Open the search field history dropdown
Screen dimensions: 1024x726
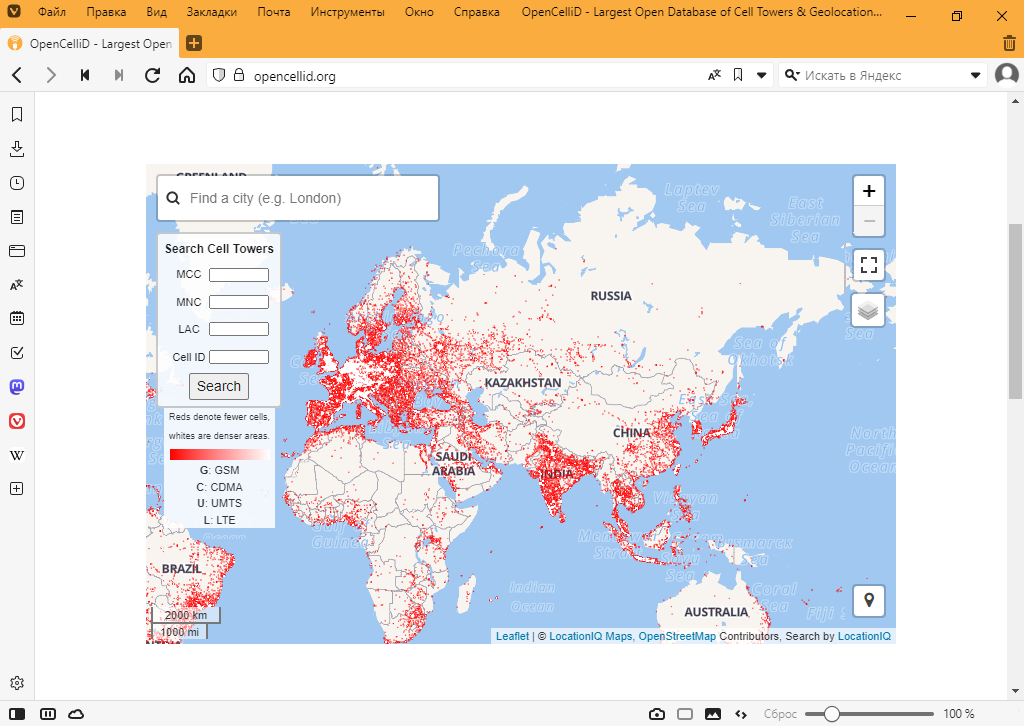976,75
